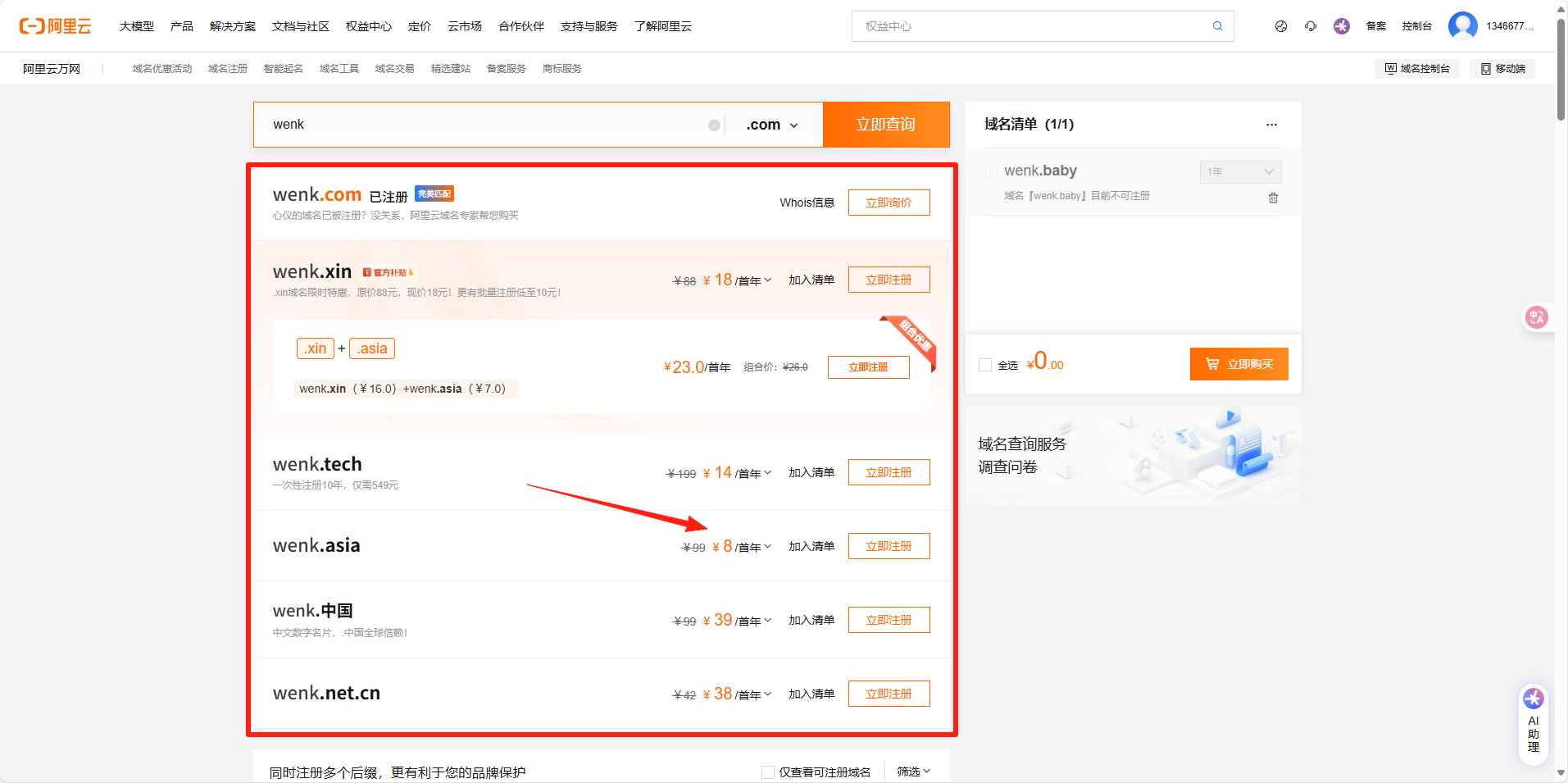The width and height of the screenshot is (1568, 783).
Task: Click 加入清单 for wenk.xin
Action: point(811,280)
